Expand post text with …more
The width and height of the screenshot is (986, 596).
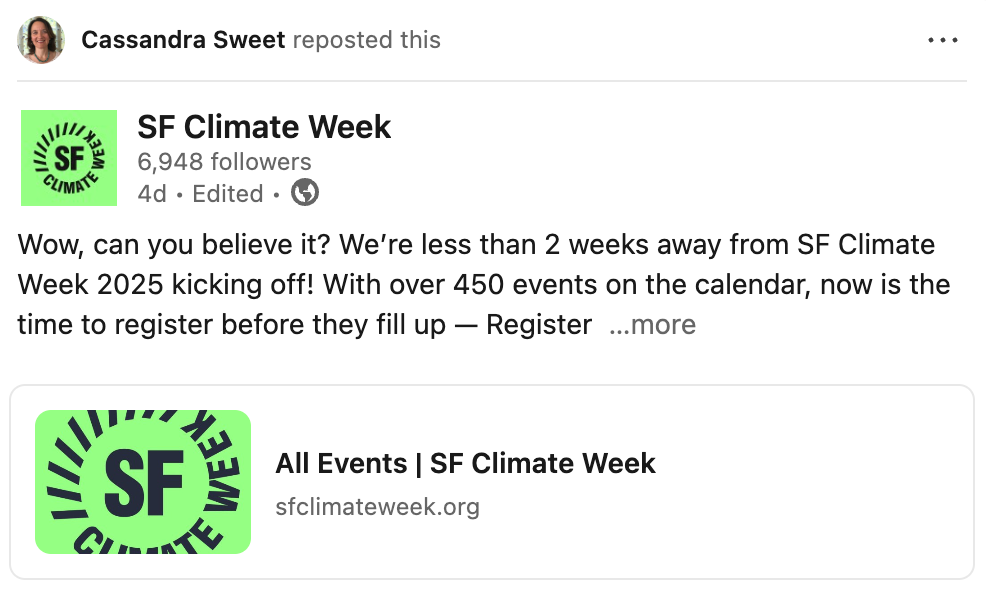point(652,325)
